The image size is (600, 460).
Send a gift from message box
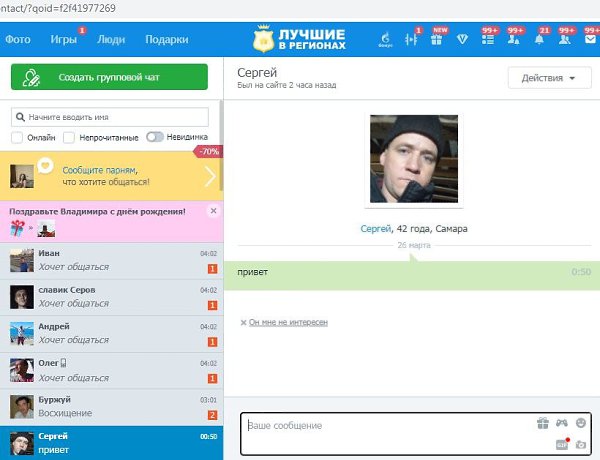543,423
